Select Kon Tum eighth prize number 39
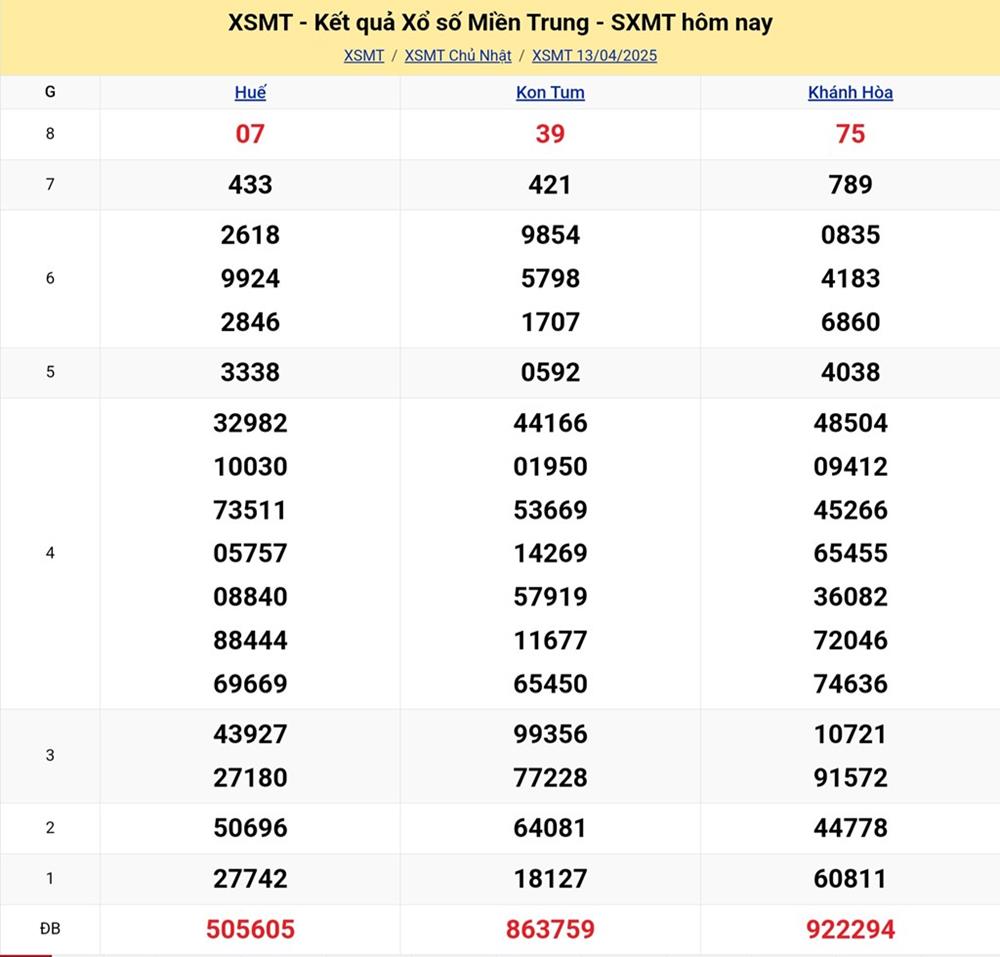The height and width of the screenshot is (957, 1000). pos(550,134)
